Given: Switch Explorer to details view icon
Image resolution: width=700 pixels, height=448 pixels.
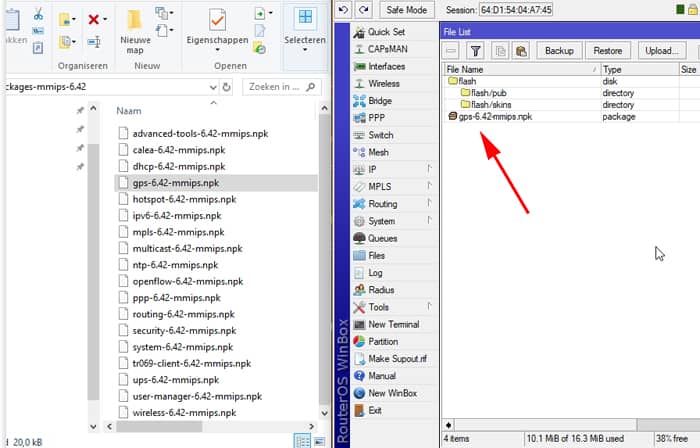Looking at the screenshot, I should point(302,441).
